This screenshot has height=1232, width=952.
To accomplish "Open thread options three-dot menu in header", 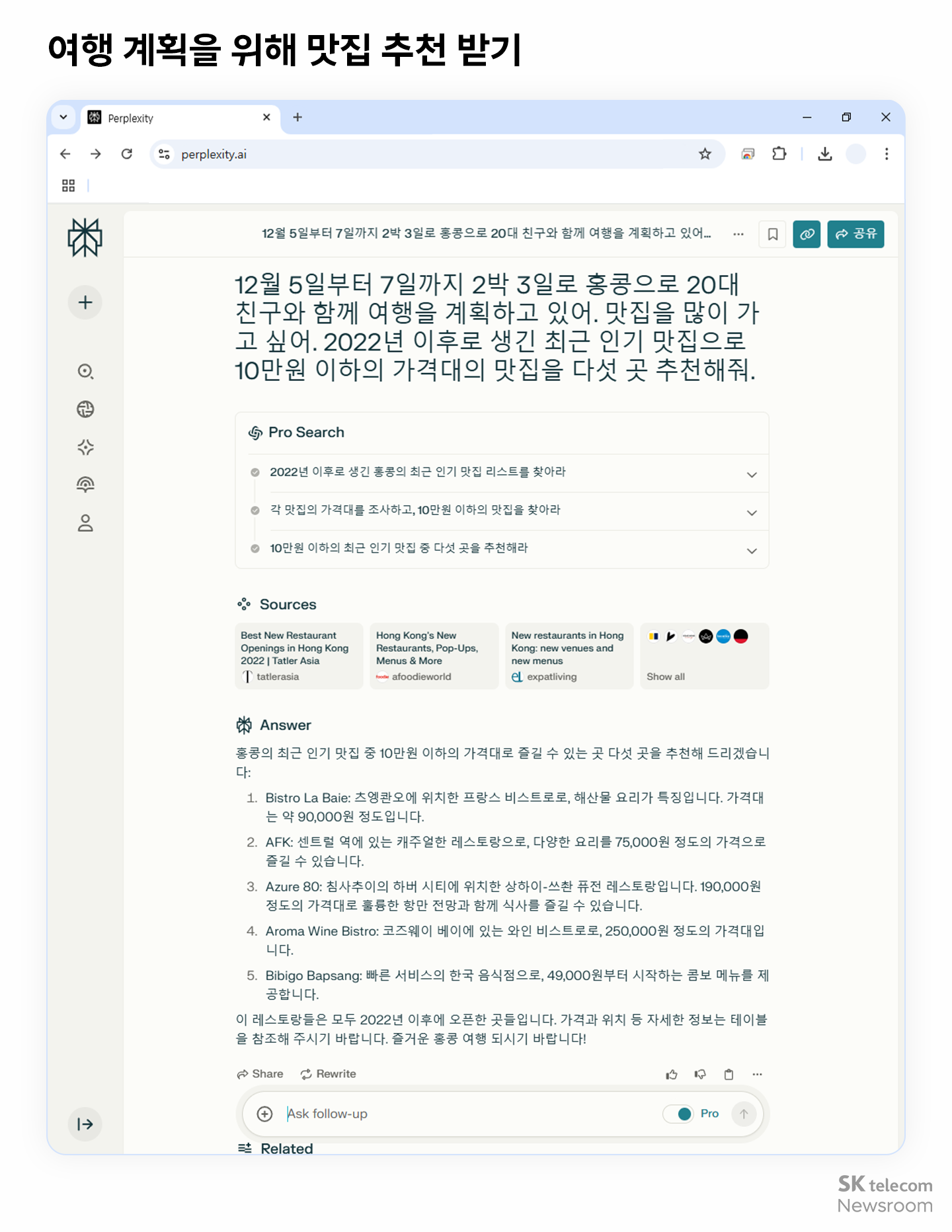I will point(738,234).
